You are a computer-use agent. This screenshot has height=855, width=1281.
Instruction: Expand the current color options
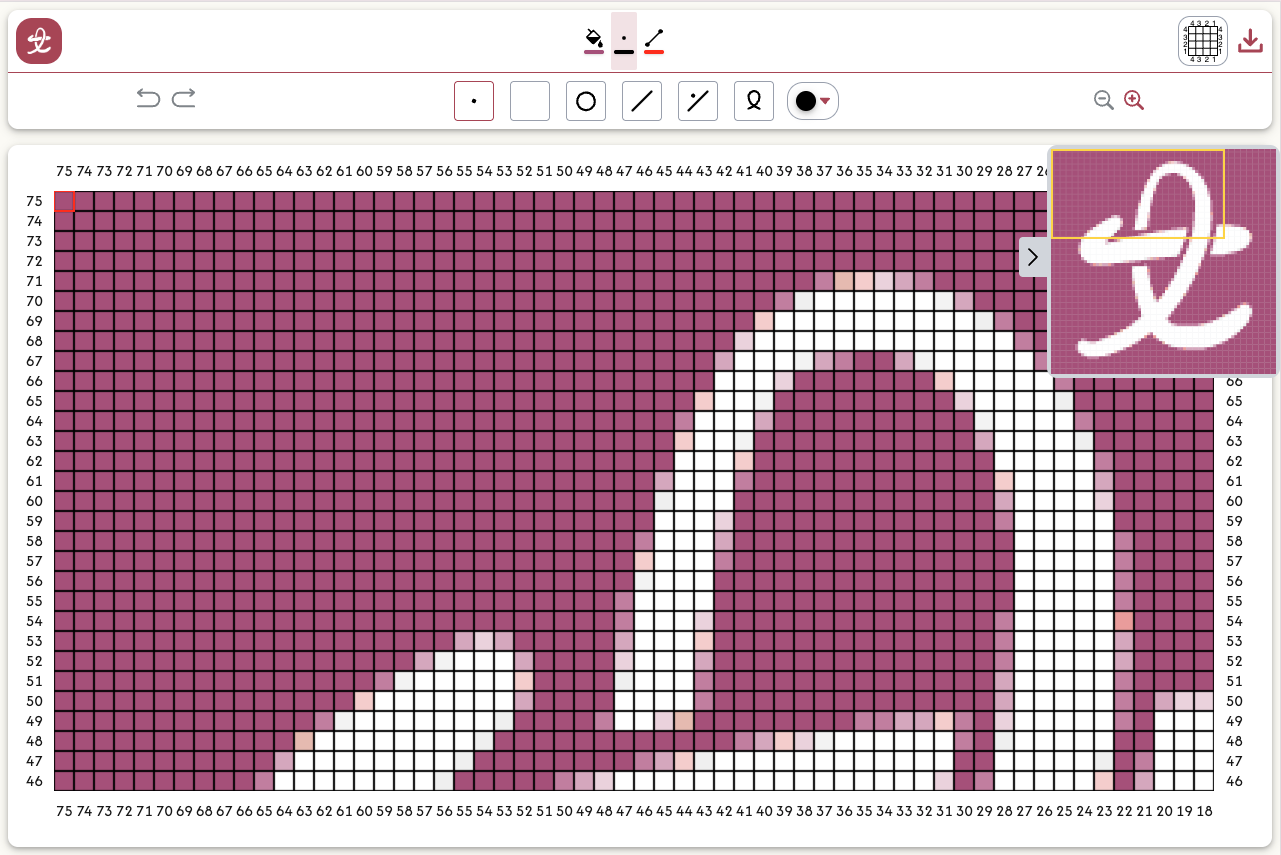826,100
